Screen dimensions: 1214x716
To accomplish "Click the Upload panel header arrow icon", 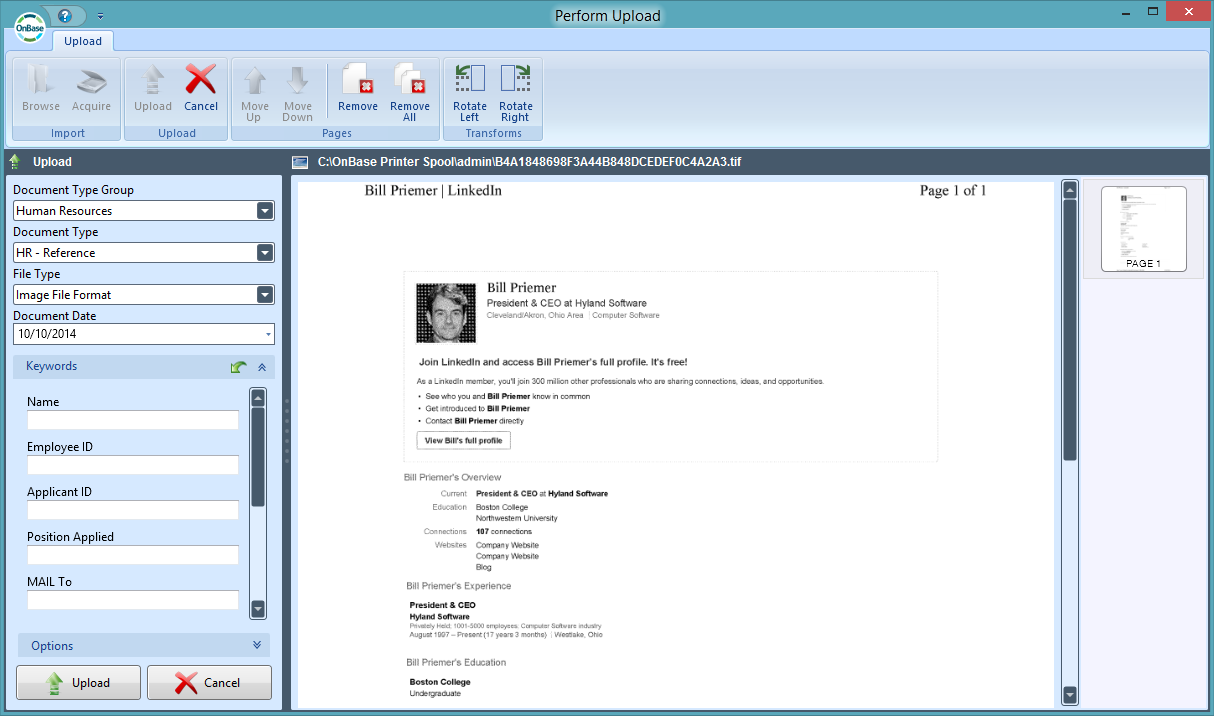I will 15,161.
